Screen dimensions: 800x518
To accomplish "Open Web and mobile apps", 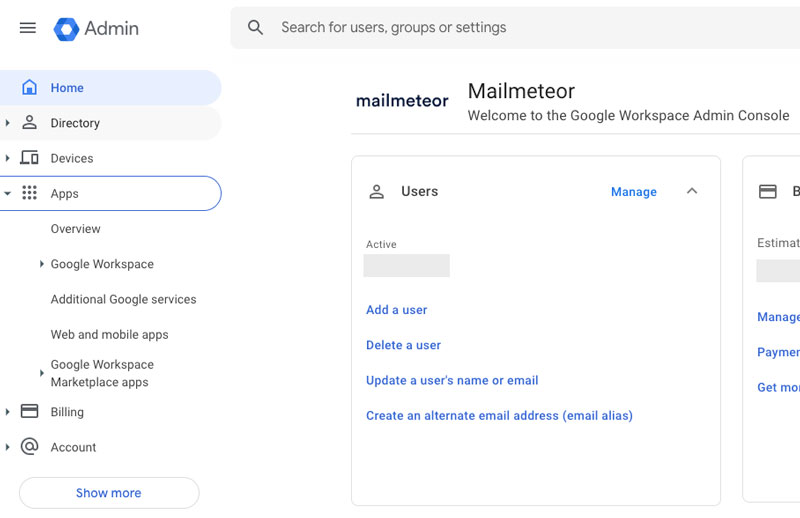I will point(109,334).
